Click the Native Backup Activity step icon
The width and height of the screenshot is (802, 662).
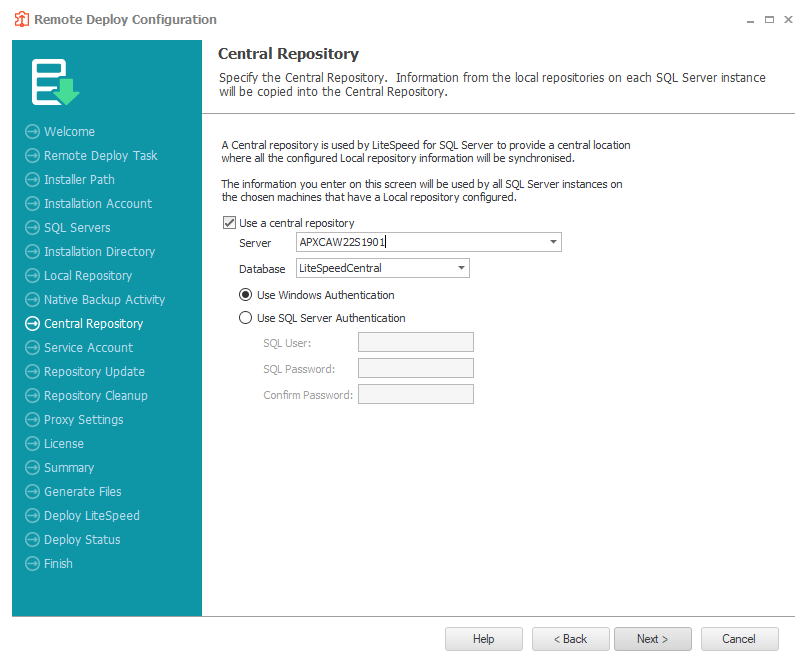tap(32, 300)
